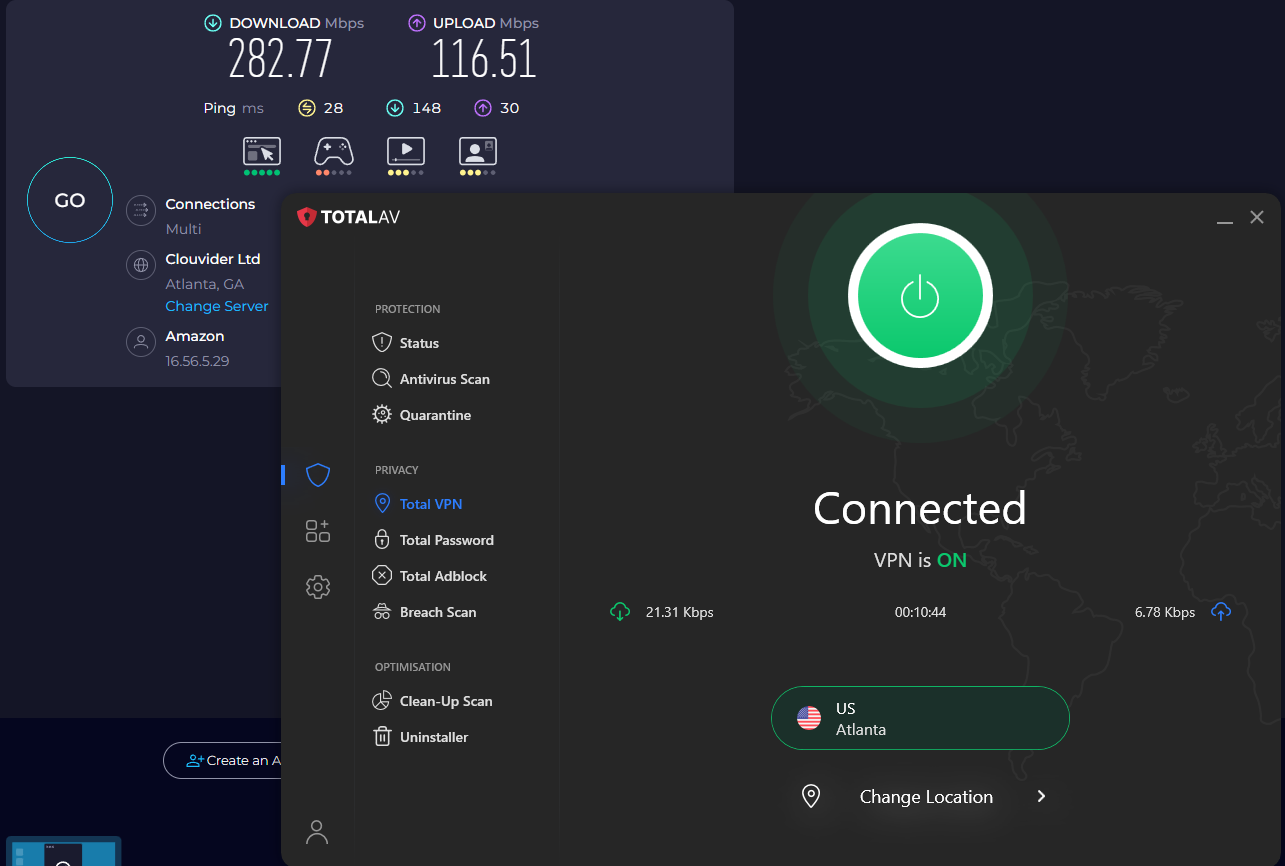
Task: Start Speedtest with GO button
Action: [x=70, y=200]
